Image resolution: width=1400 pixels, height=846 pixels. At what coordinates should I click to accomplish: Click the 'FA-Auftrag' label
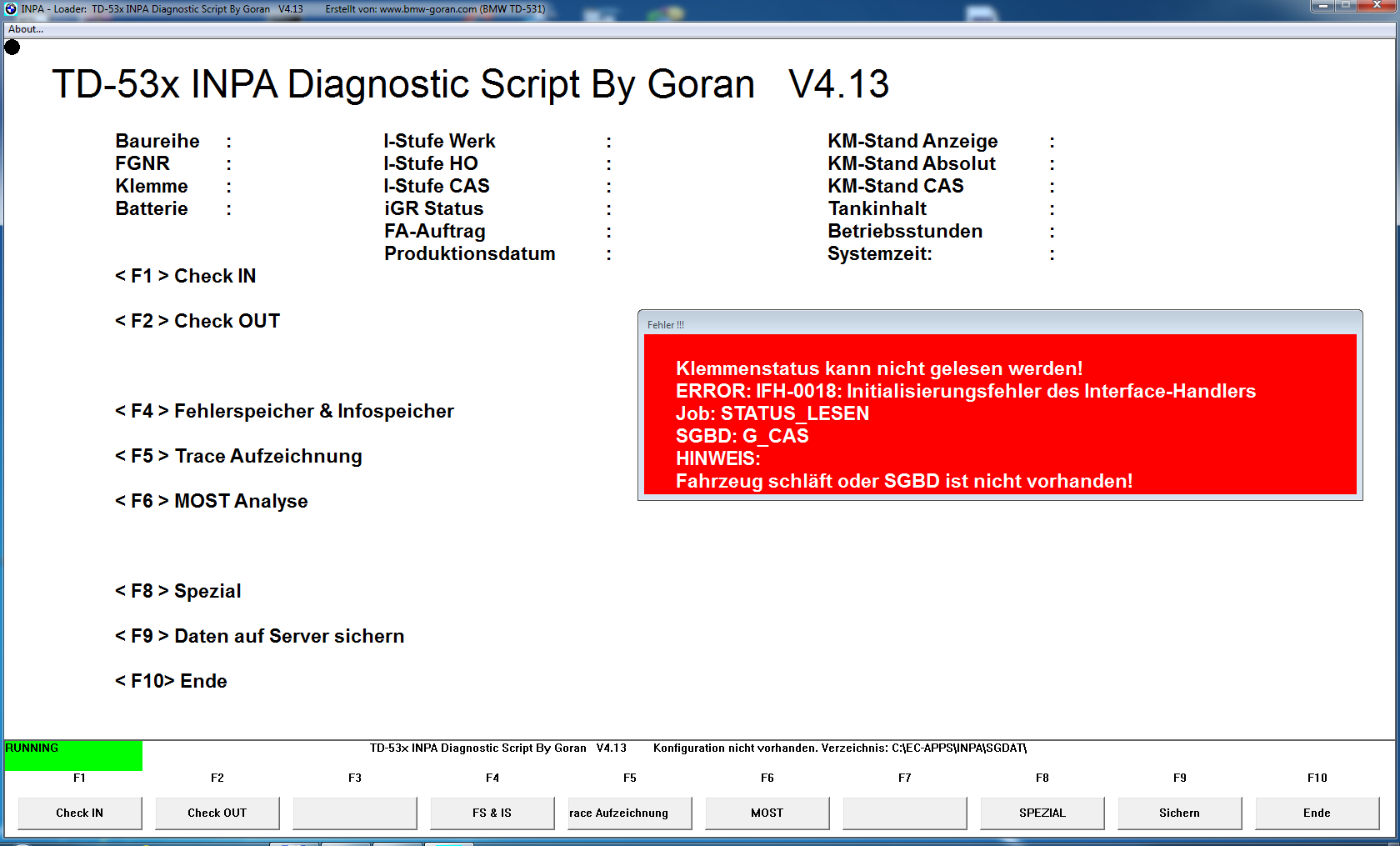click(x=435, y=231)
